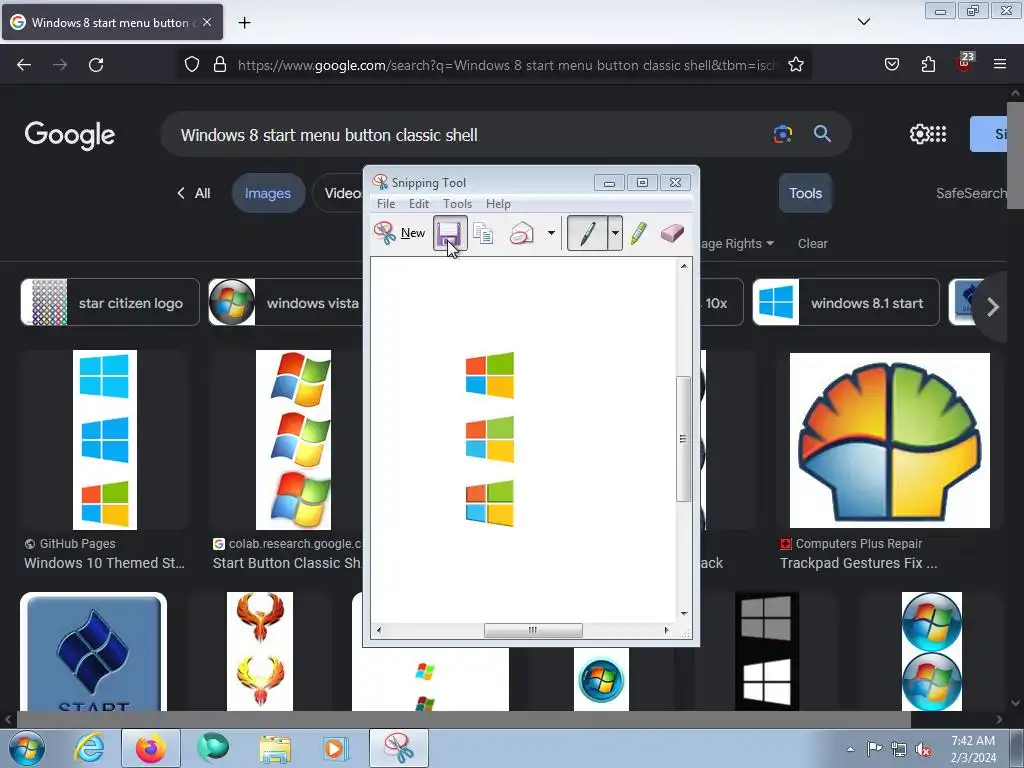This screenshot has width=1024, height=768.
Task: Open a new Firefox tab
Action: 244,23
